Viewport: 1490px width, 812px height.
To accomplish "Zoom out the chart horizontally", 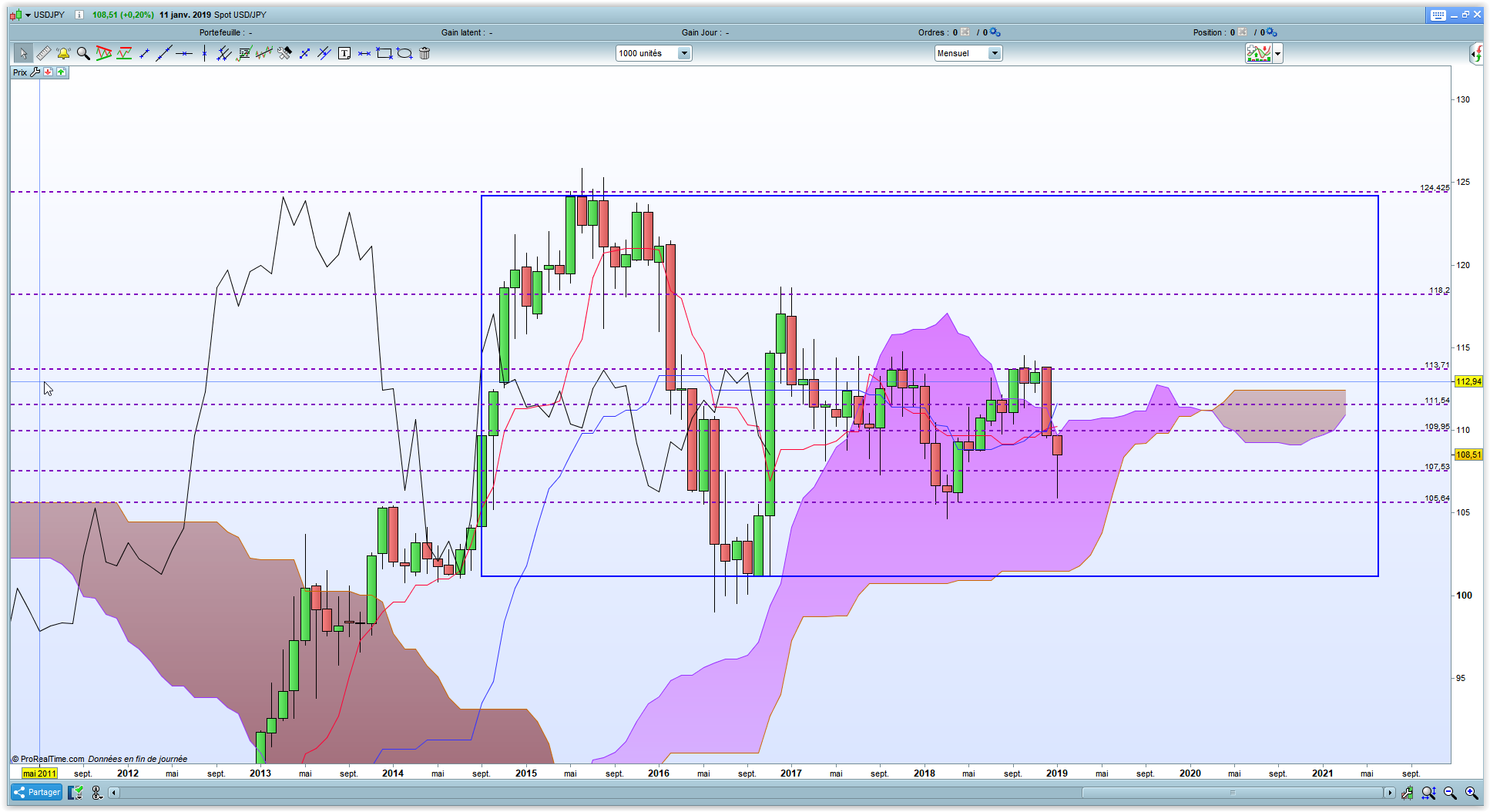I will [1450, 793].
